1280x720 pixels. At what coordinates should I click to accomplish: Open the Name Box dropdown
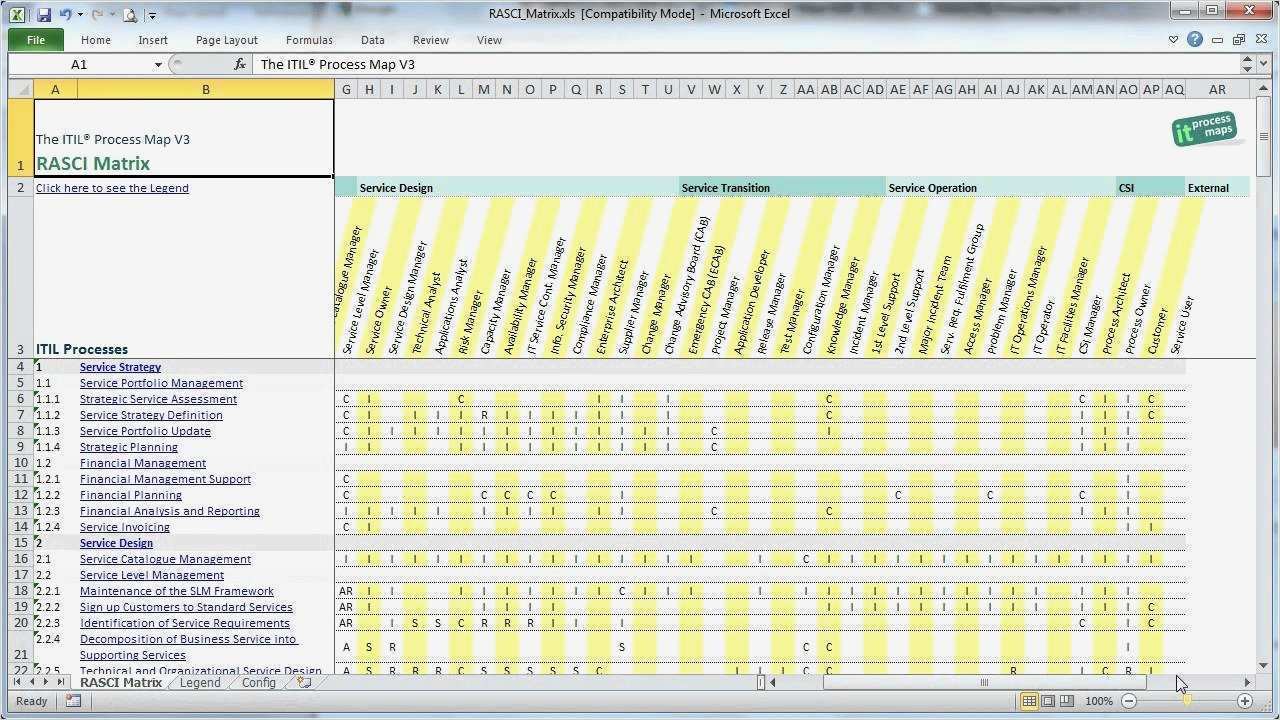coord(158,64)
